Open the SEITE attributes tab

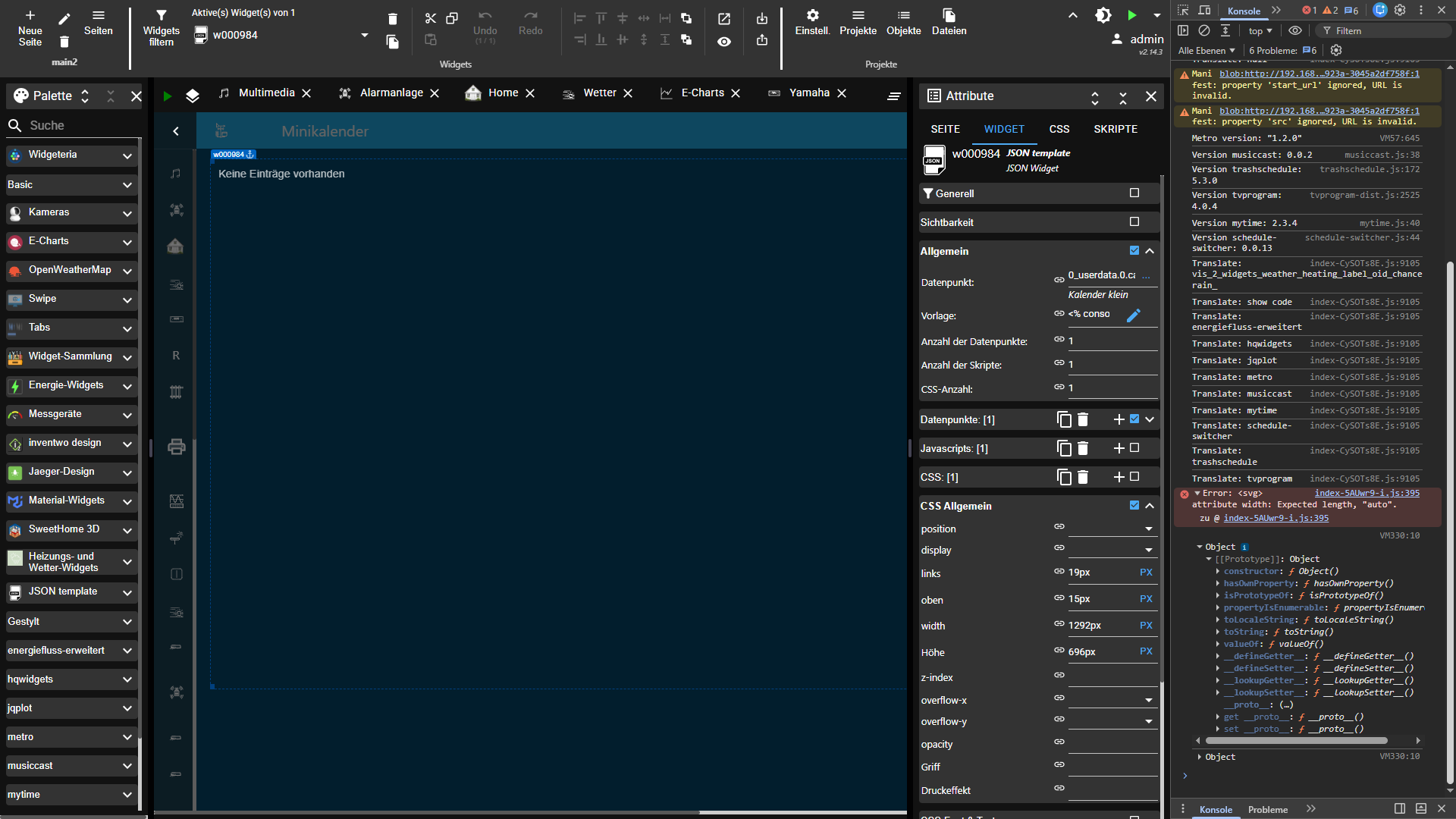(x=945, y=129)
